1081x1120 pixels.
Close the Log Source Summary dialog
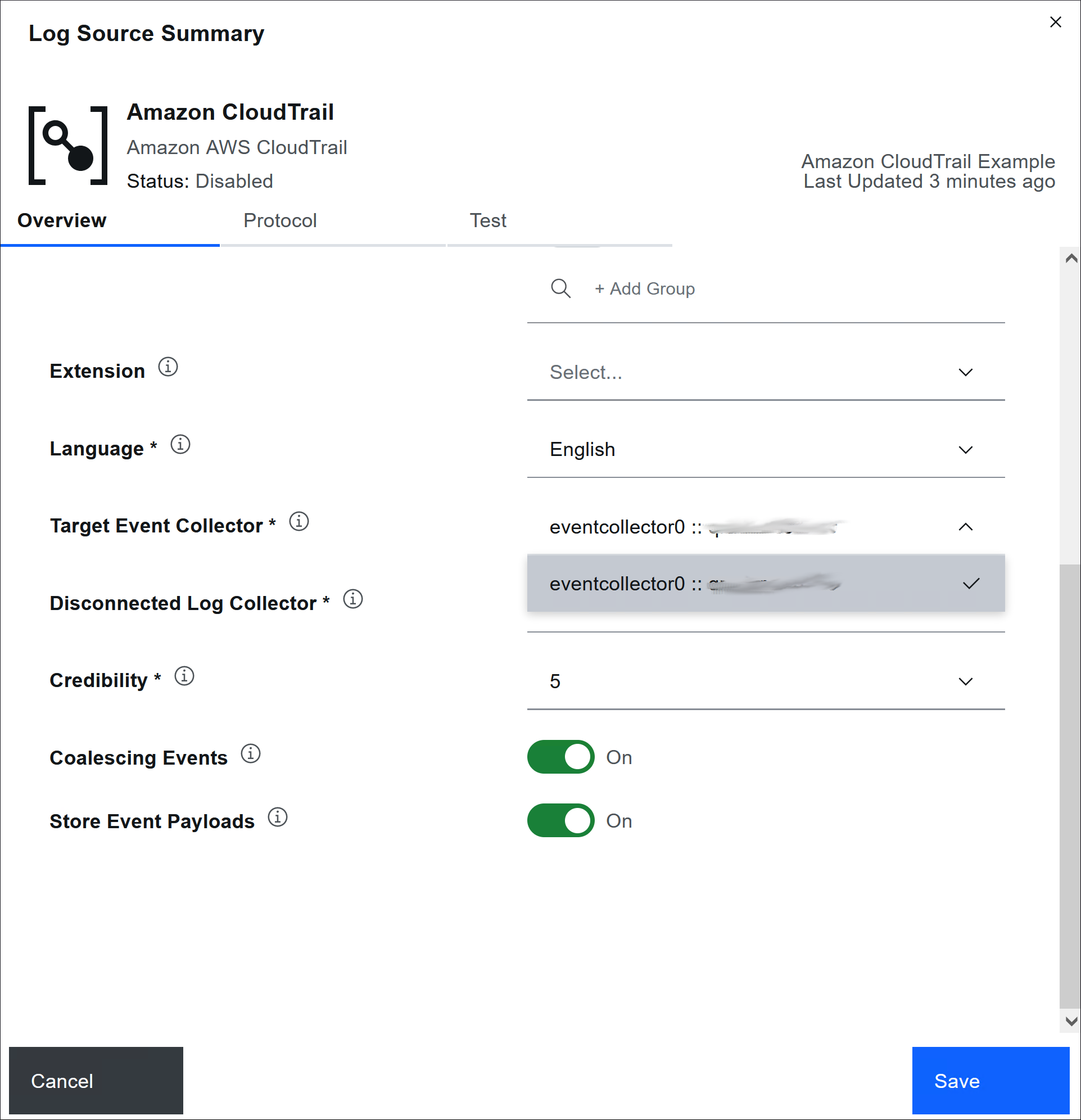tap(1056, 22)
